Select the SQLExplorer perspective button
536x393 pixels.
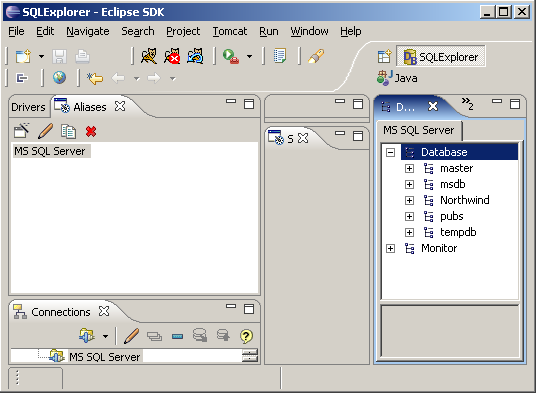pos(441,57)
